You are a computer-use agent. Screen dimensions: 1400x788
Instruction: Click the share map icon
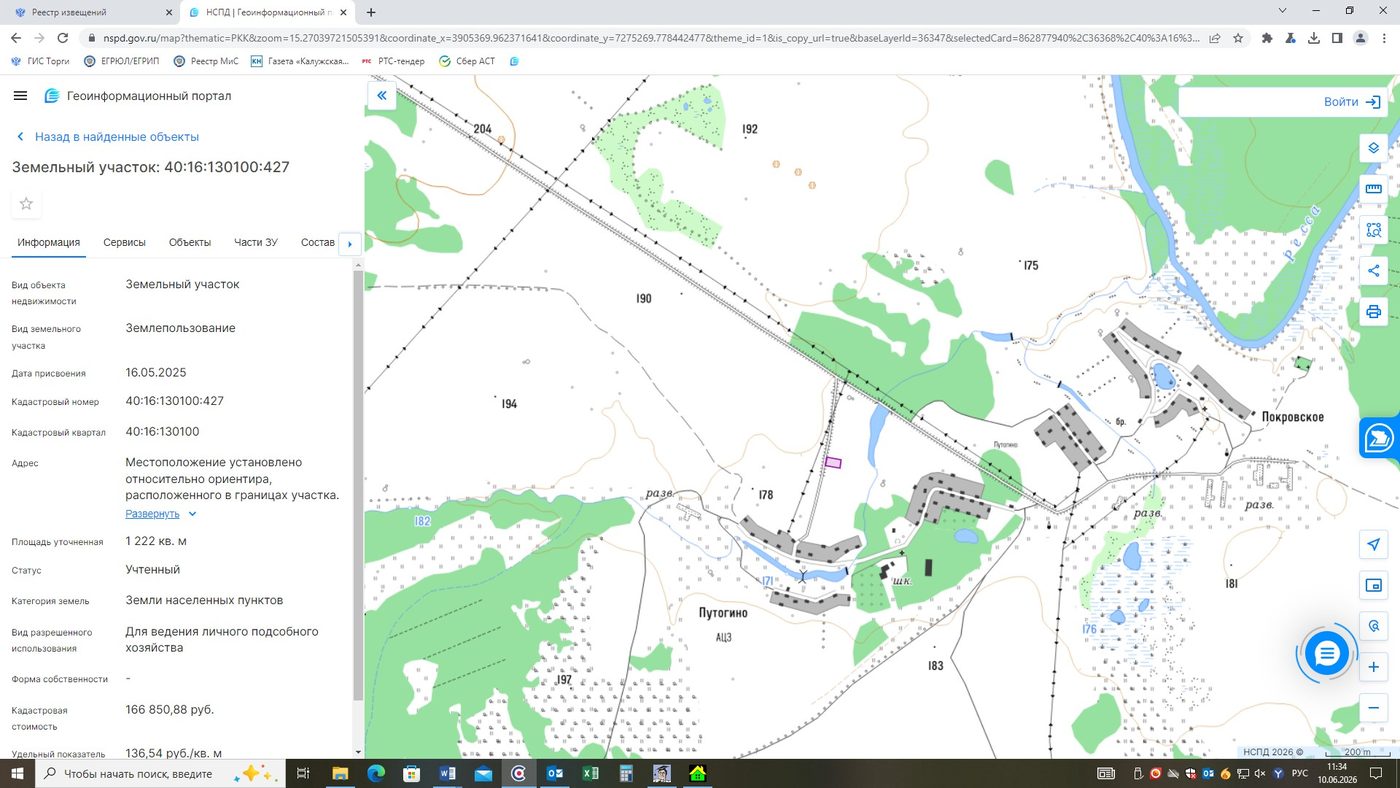1374,271
